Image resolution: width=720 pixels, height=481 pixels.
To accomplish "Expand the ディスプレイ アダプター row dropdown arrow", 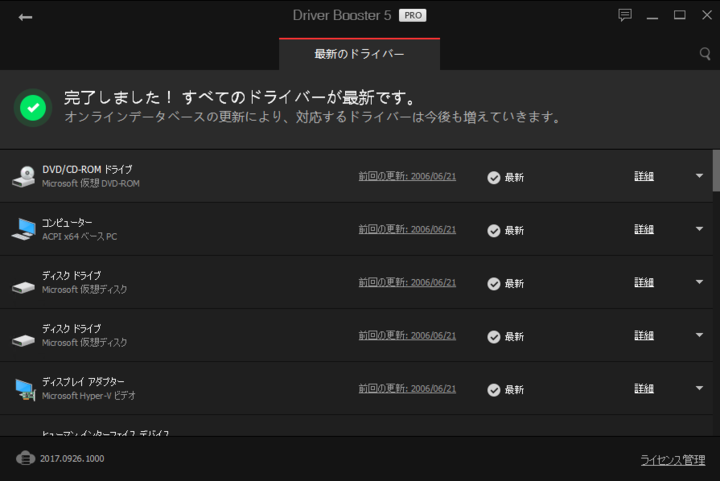I will pos(699,388).
